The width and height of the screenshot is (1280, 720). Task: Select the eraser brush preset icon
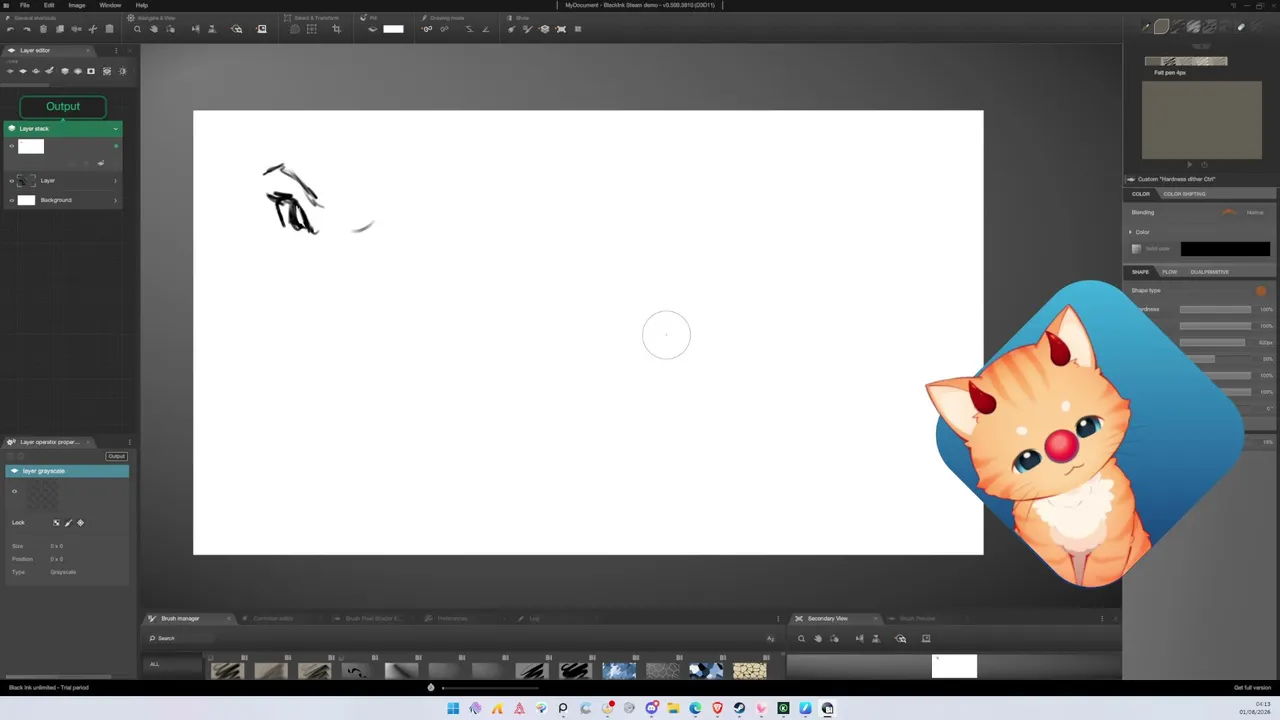[x=1241, y=27]
